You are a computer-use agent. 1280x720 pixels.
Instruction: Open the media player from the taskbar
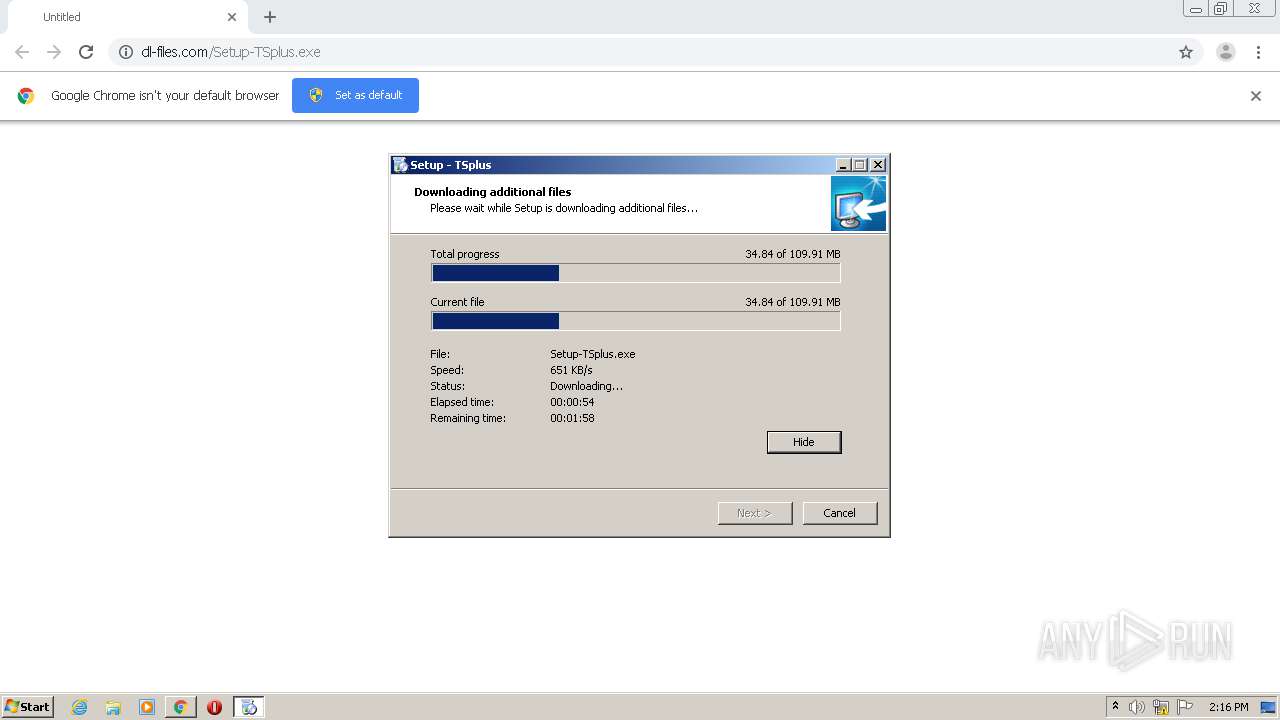click(x=147, y=707)
